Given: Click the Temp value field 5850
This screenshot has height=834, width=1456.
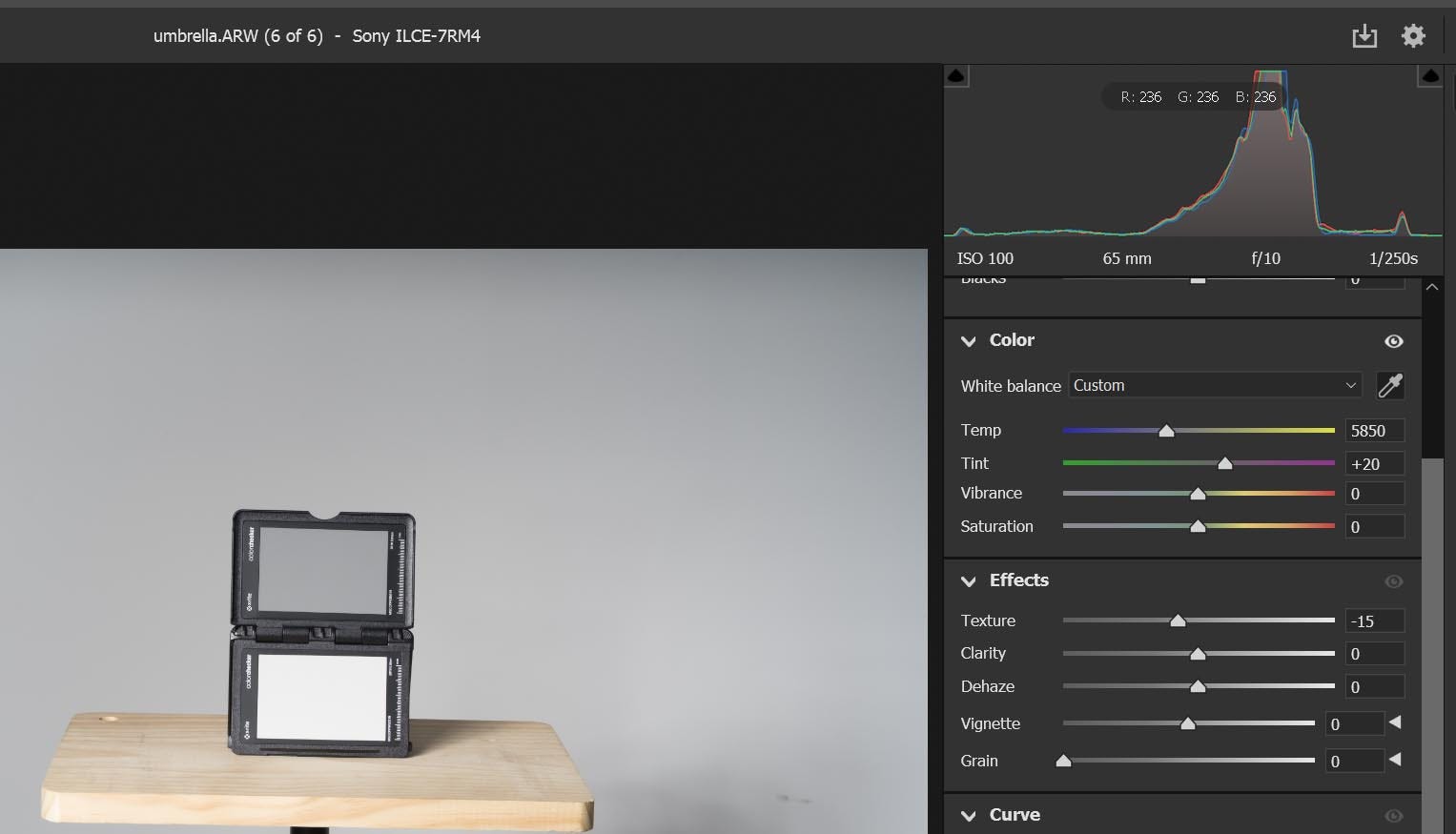Looking at the screenshot, I should pos(1374,431).
